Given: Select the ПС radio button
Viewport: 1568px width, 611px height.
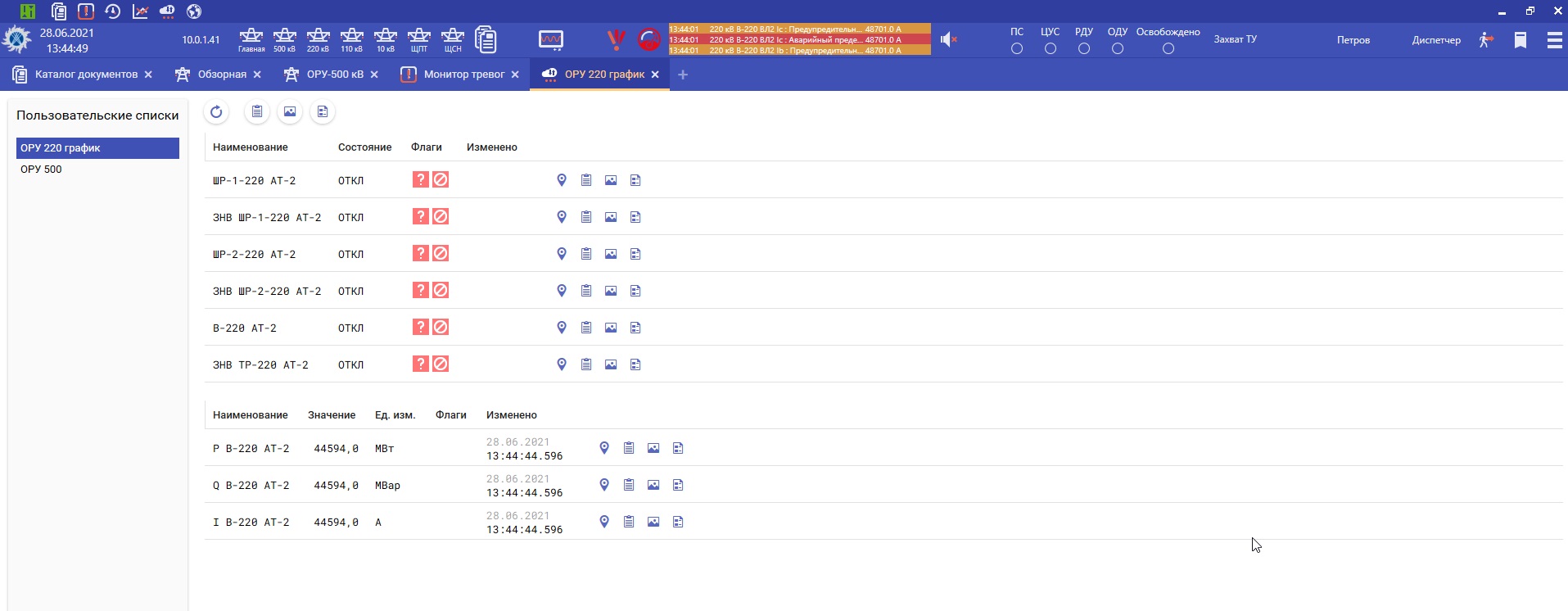Looking at the screenshot, I should click(x=1017, y=49).
